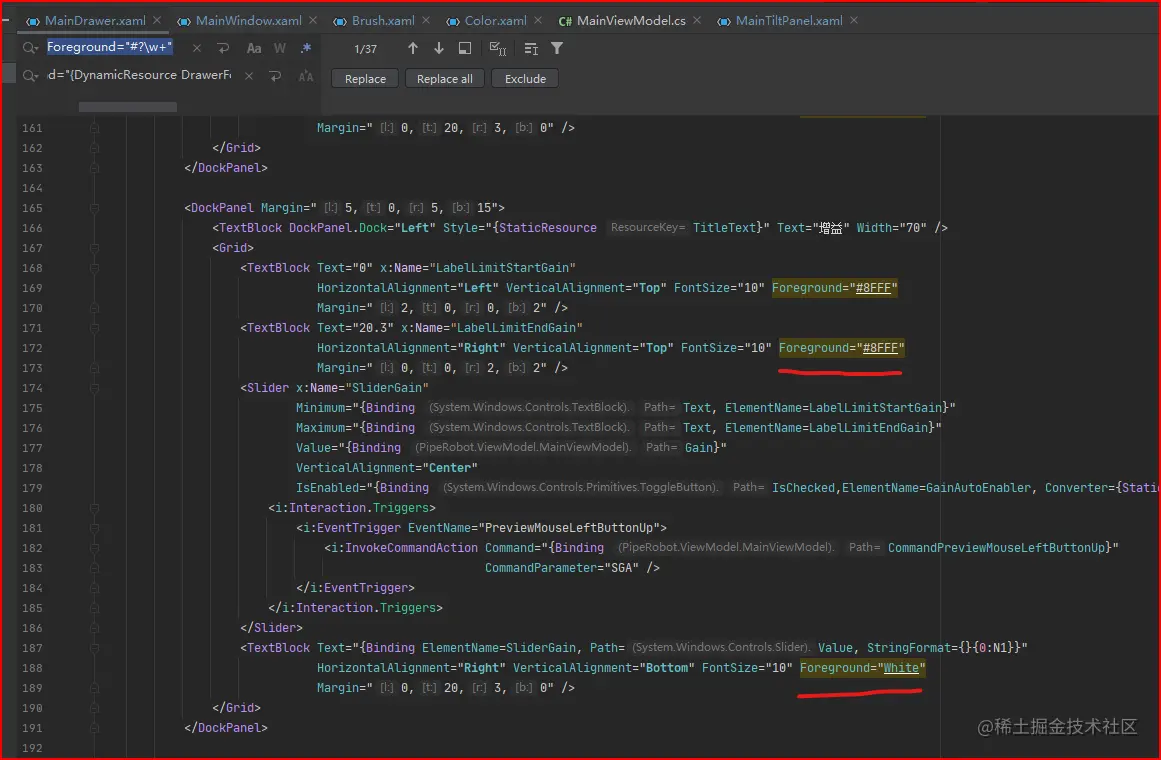Open the MainViewModel.cs tab
1161x760 pixels.
pos(630,20)
